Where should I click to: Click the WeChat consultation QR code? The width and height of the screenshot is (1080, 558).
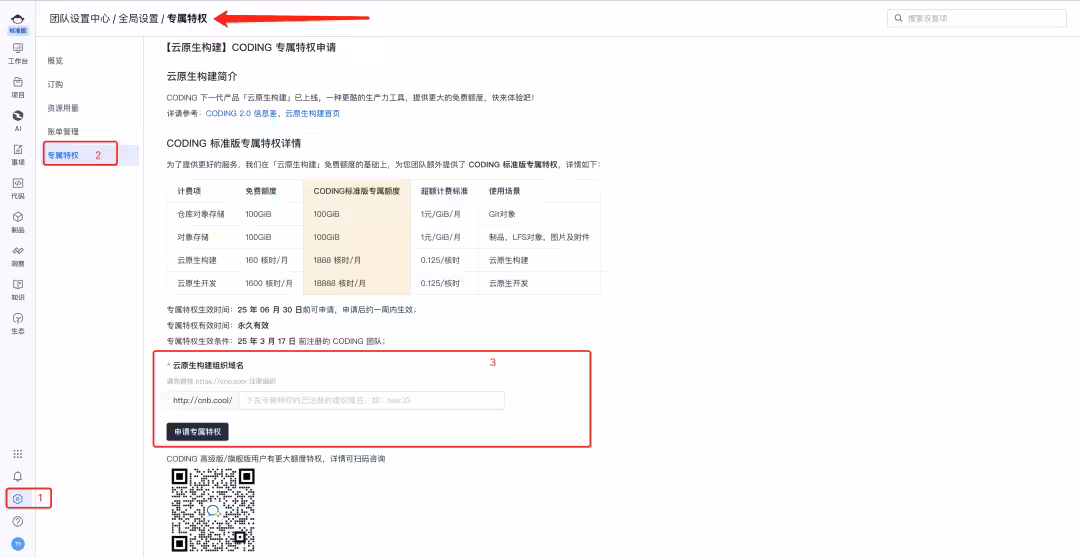213,509
